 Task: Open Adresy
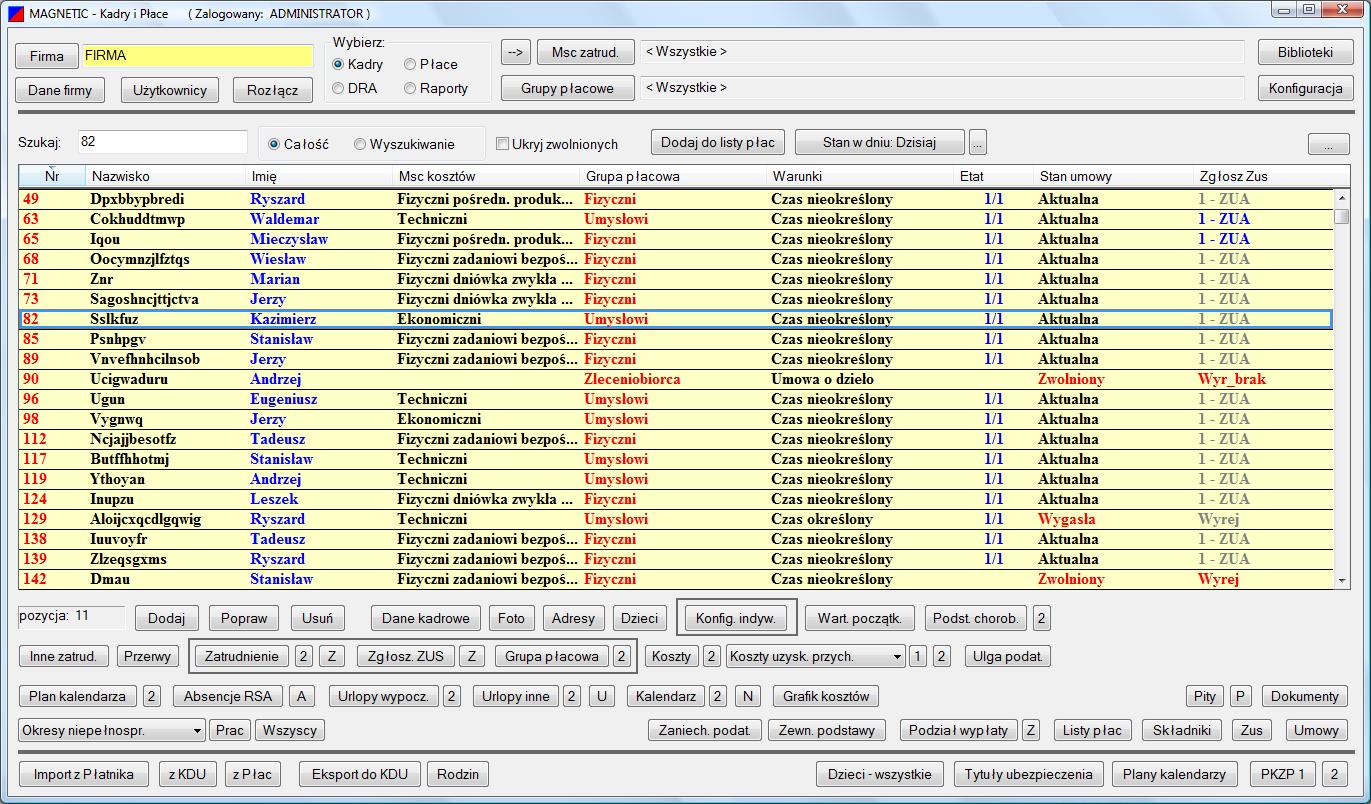click(574, 618)
